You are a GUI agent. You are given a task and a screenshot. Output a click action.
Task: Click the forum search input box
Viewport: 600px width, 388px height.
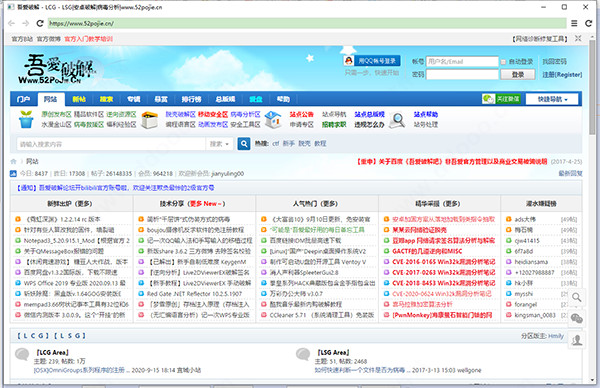point(111,144)
